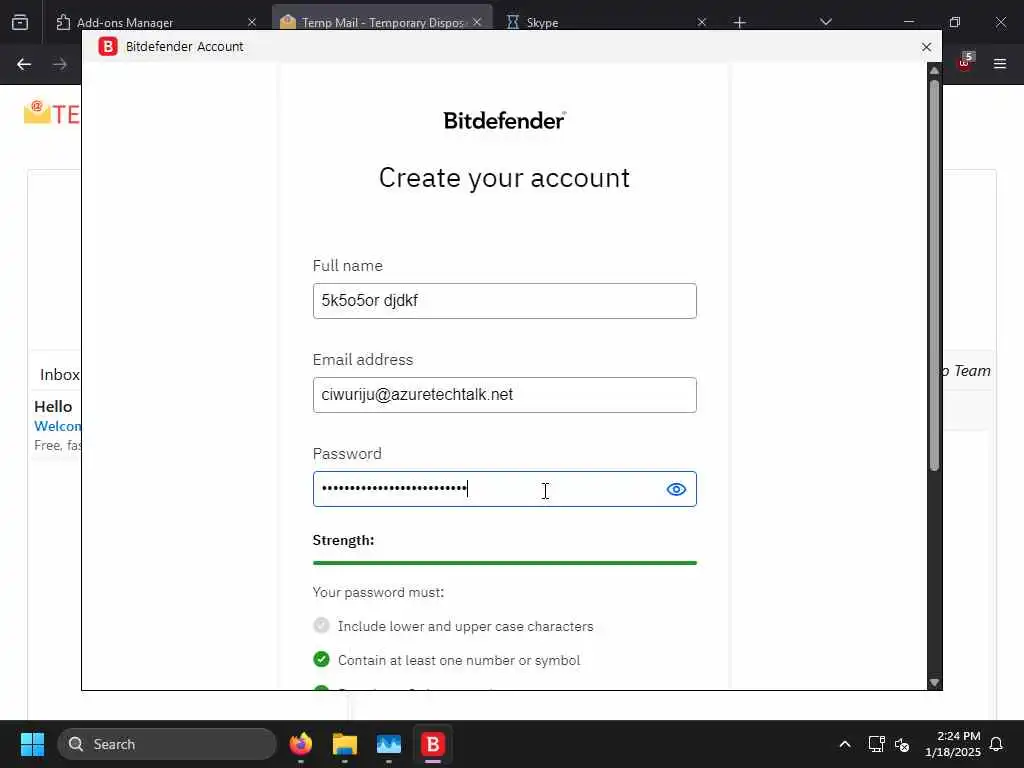Viewport: 1024px width, 768px height.
Task: Open Bitdefender from the taskbar
Action: click(432, 744)
